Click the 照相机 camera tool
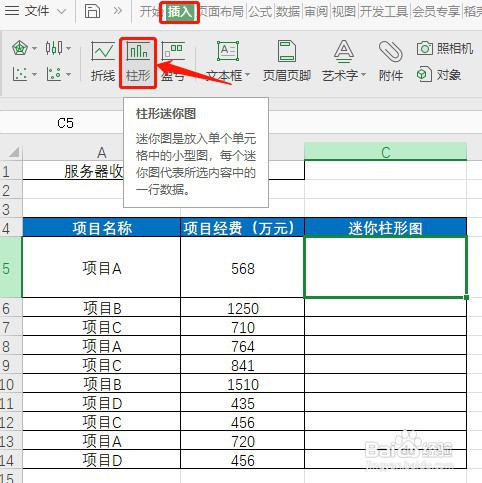The image size is (482, 483). click(x=445, y=49)
